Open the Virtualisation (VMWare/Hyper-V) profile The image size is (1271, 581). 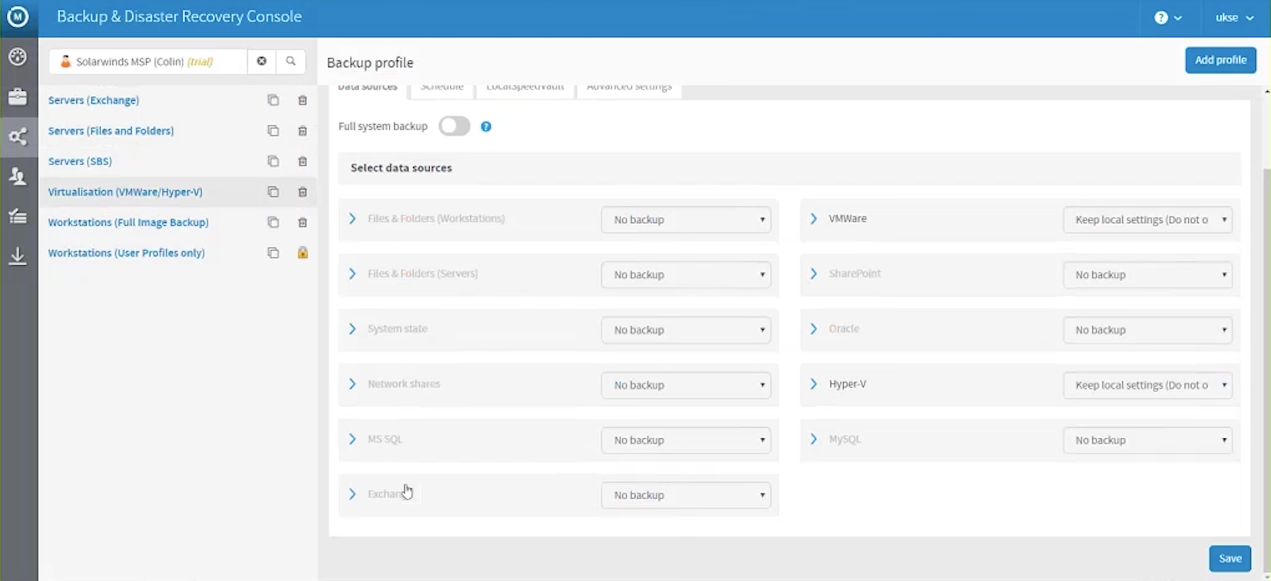[125, 192]
